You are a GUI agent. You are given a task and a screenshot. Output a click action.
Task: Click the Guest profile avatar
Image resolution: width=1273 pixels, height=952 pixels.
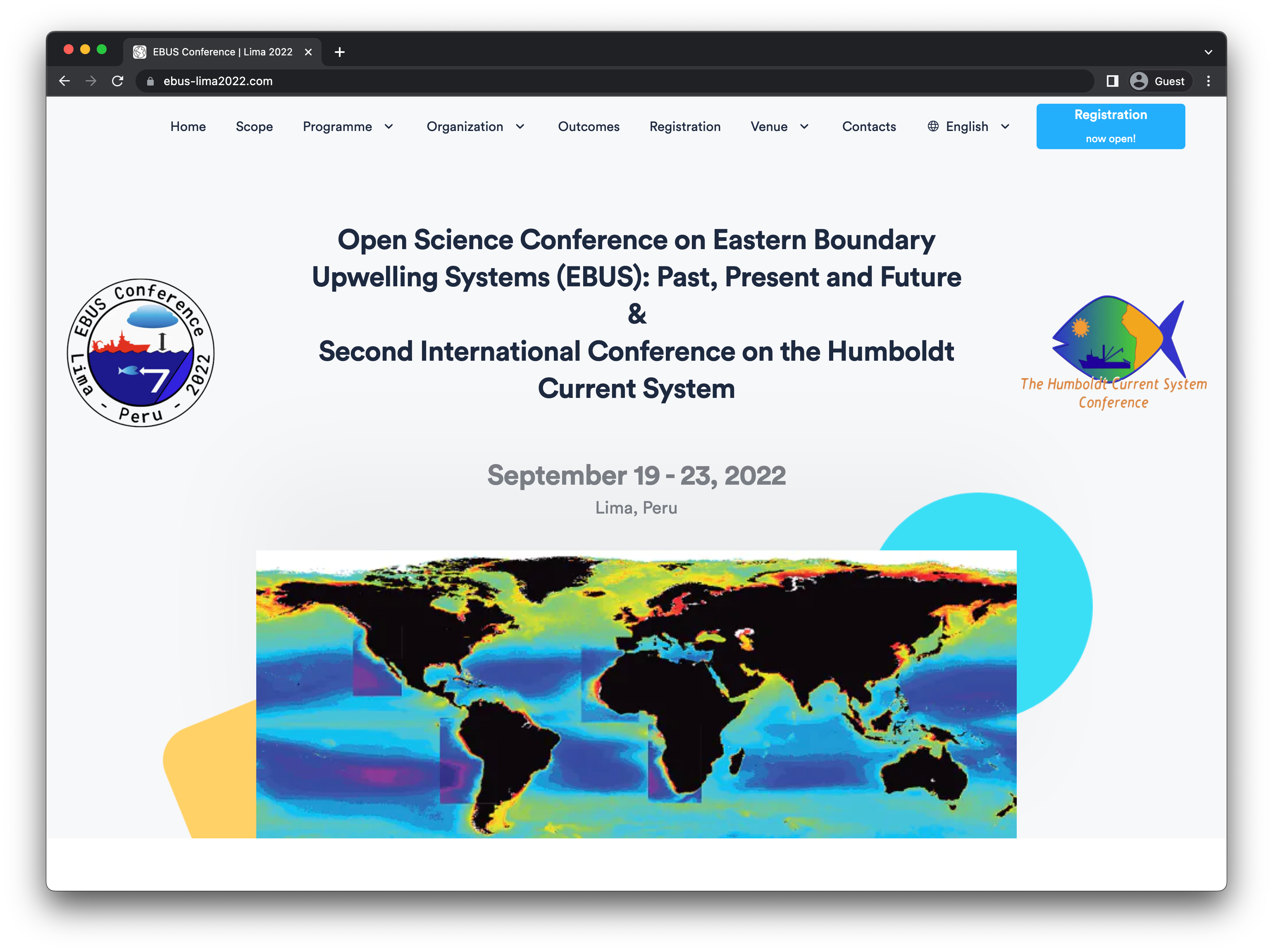(x=1138, y=81)
